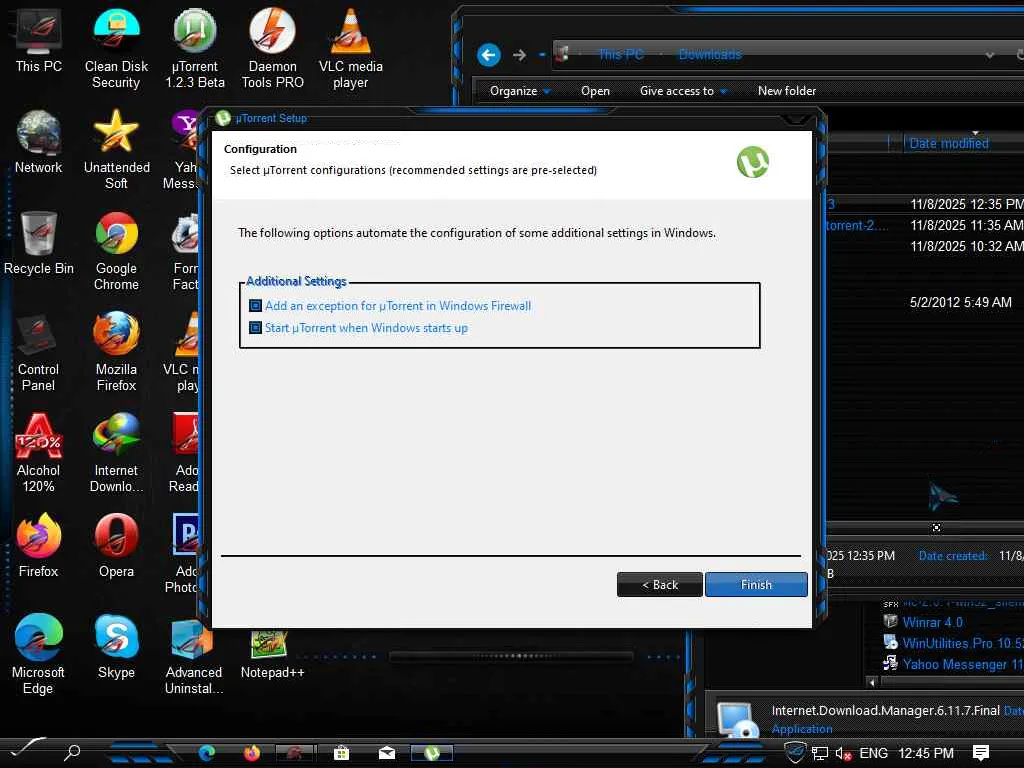Open address bar history dropdown chevron
Screen dimensions: 1024x768
(x=990, y=55)
